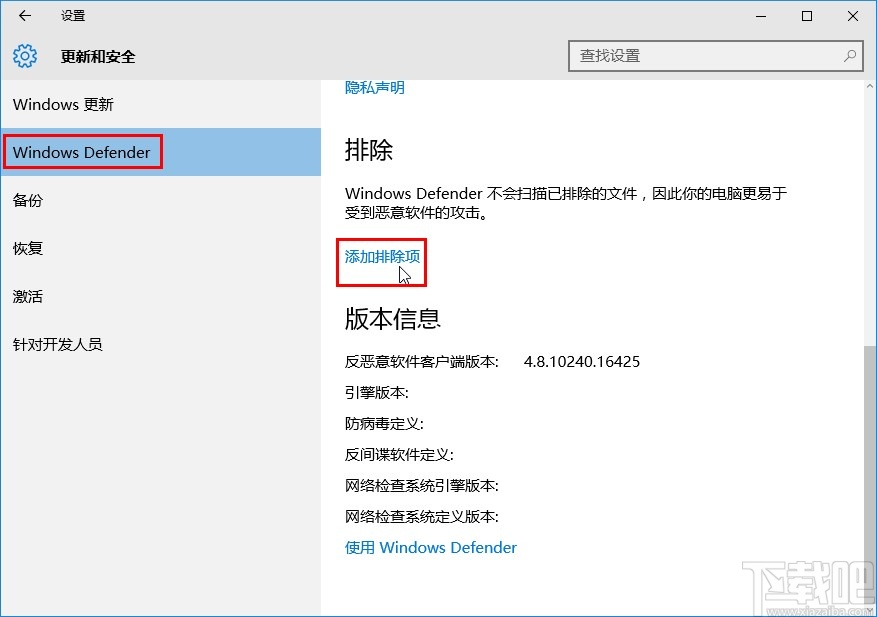Viewport: 877px width, 617px height.
Task: Click inside the 查找设置 search field
Action: pos(700,56)
